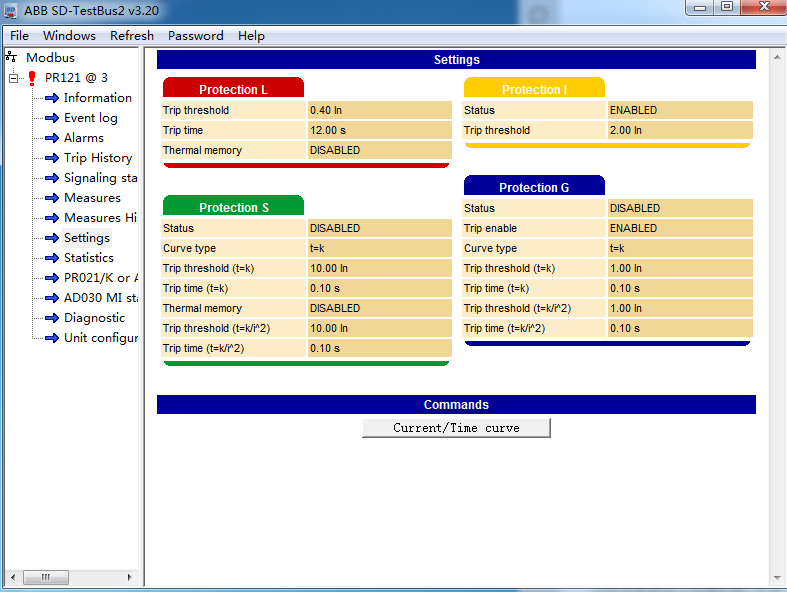Click the red Protection L header
Screen dimensions: 787x592
(233, 87)
